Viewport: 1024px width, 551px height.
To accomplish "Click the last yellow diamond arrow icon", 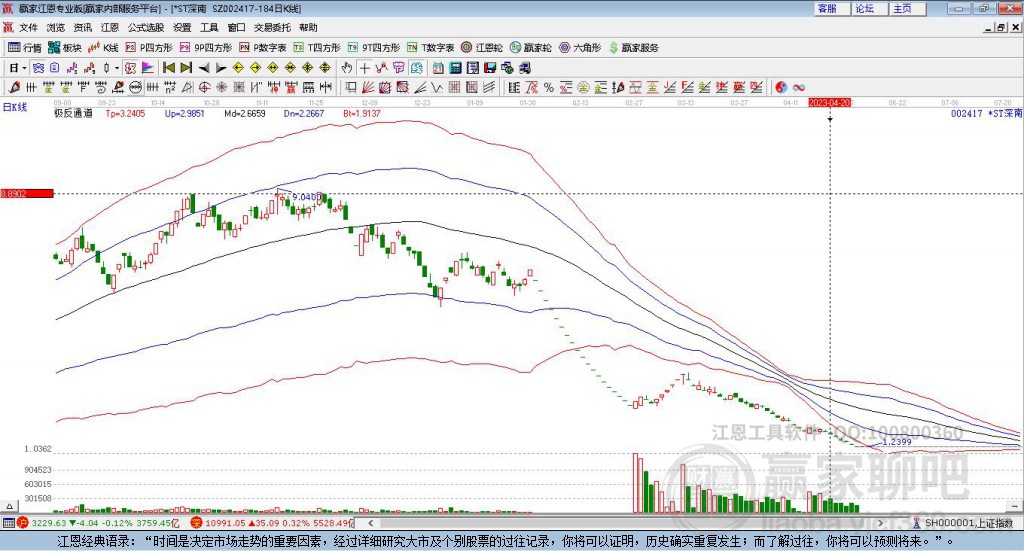I will pos(325,68).
